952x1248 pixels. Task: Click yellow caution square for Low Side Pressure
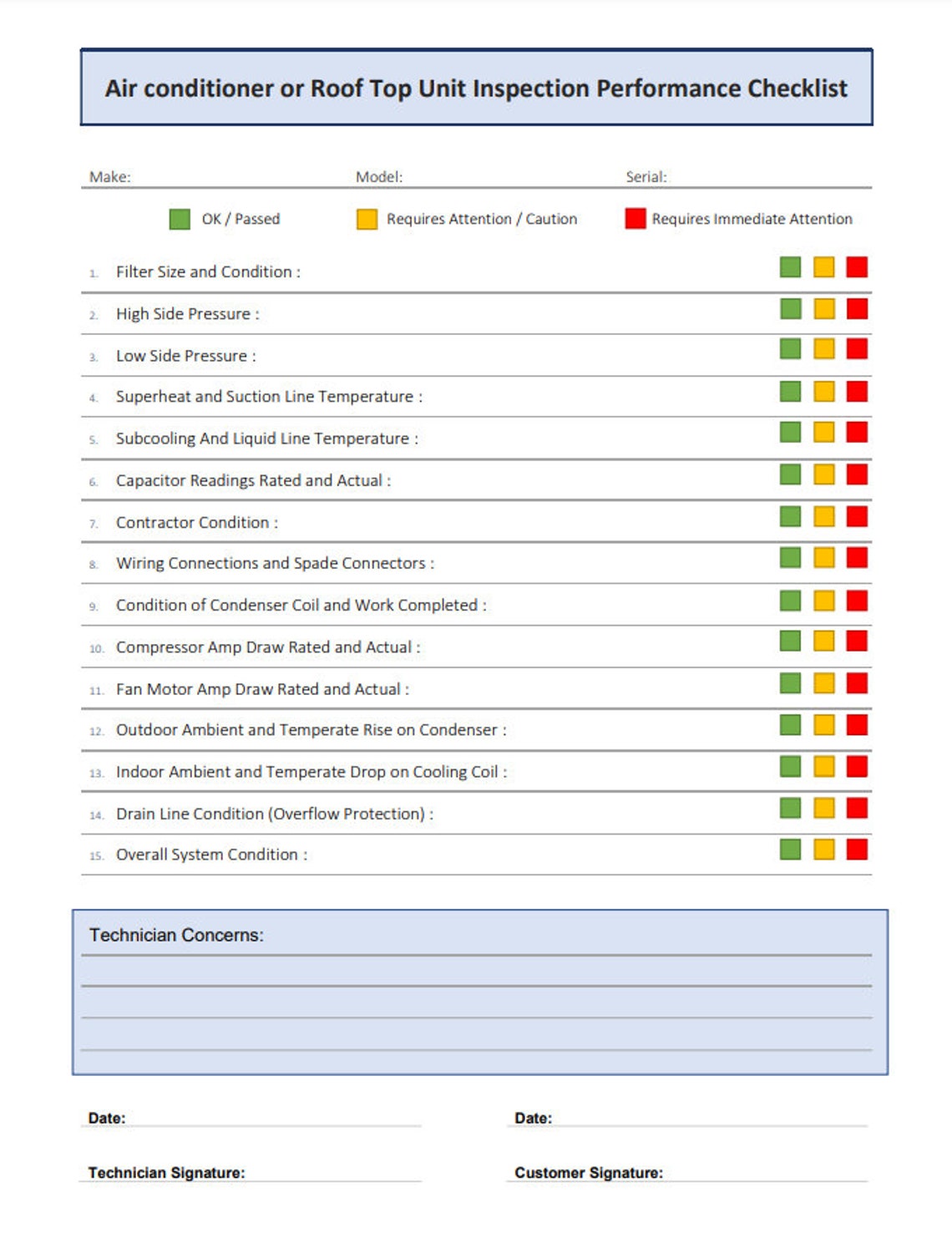[823, 352]
